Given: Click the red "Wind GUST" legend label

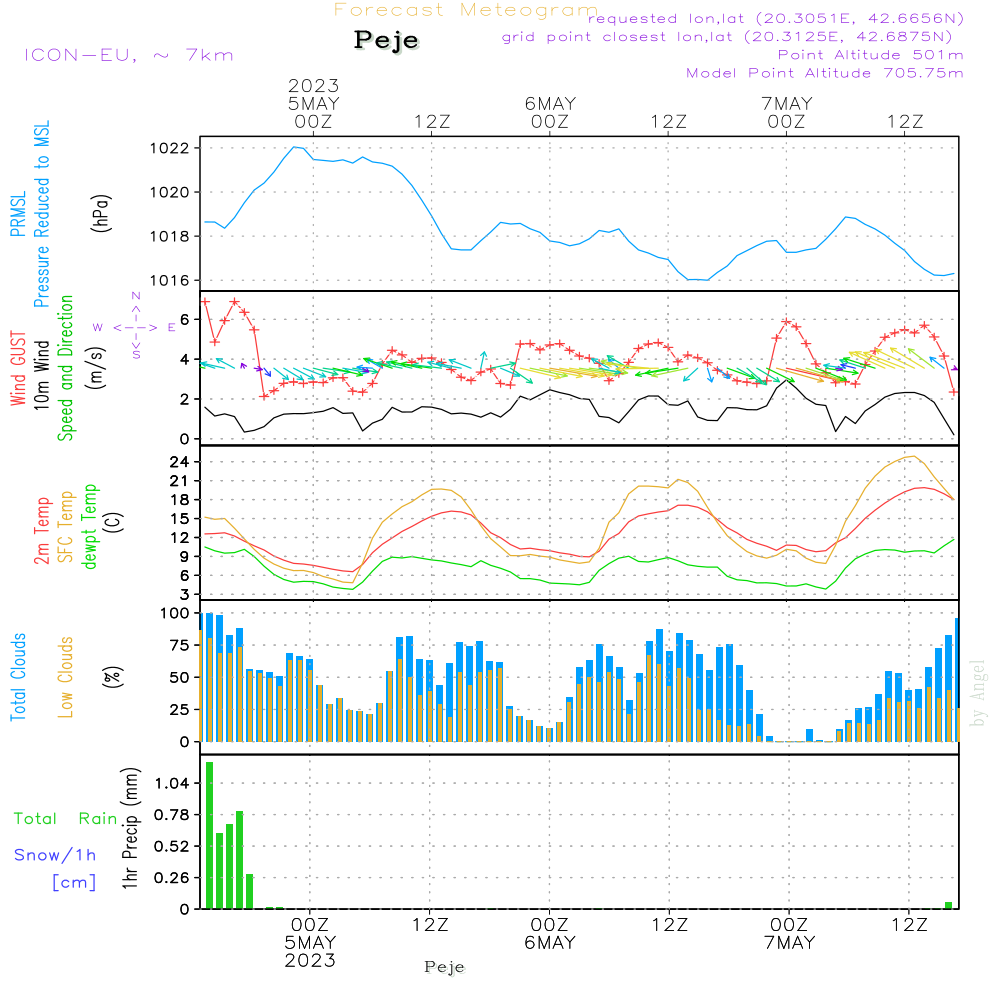Looking at the screenshot, I should pyautogui.click(x=18, y=368).
